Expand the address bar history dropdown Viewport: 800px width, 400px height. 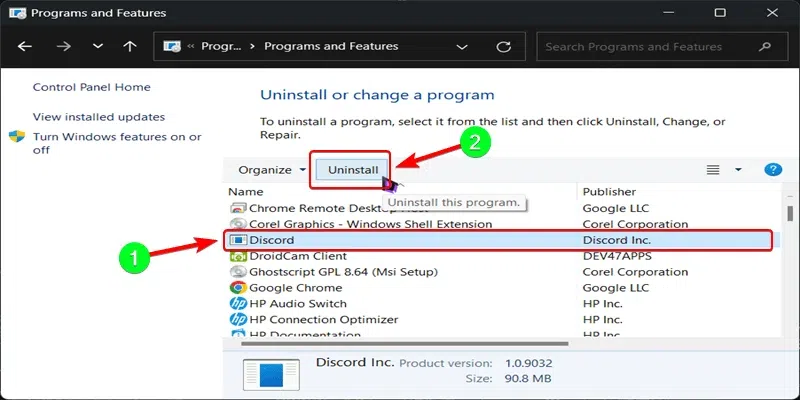click(x=461, y=47)
